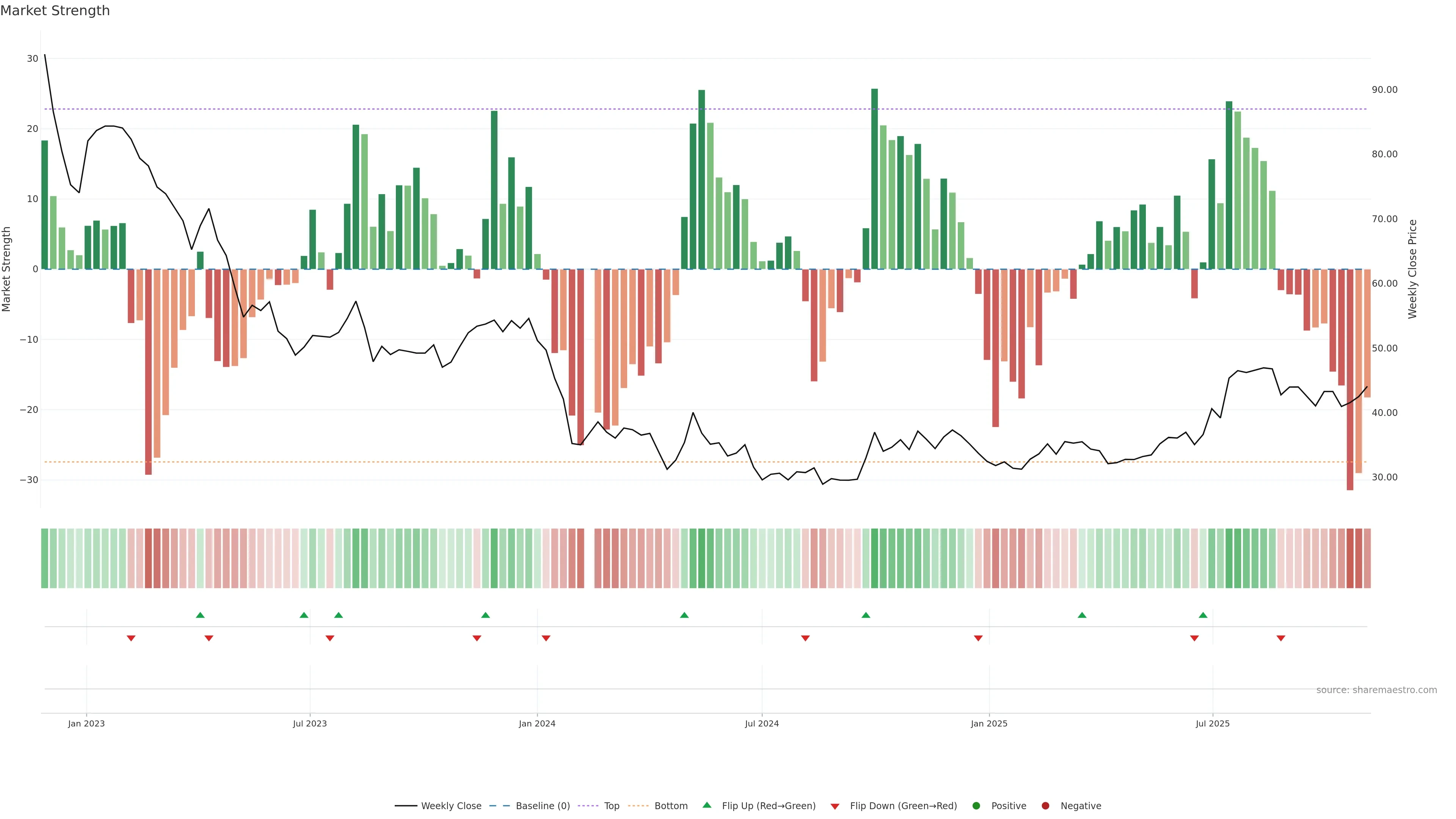Screen dimensions: 1456x819
Task: Click the source: sharemaestro.com text
Action: pos(1376,690)
